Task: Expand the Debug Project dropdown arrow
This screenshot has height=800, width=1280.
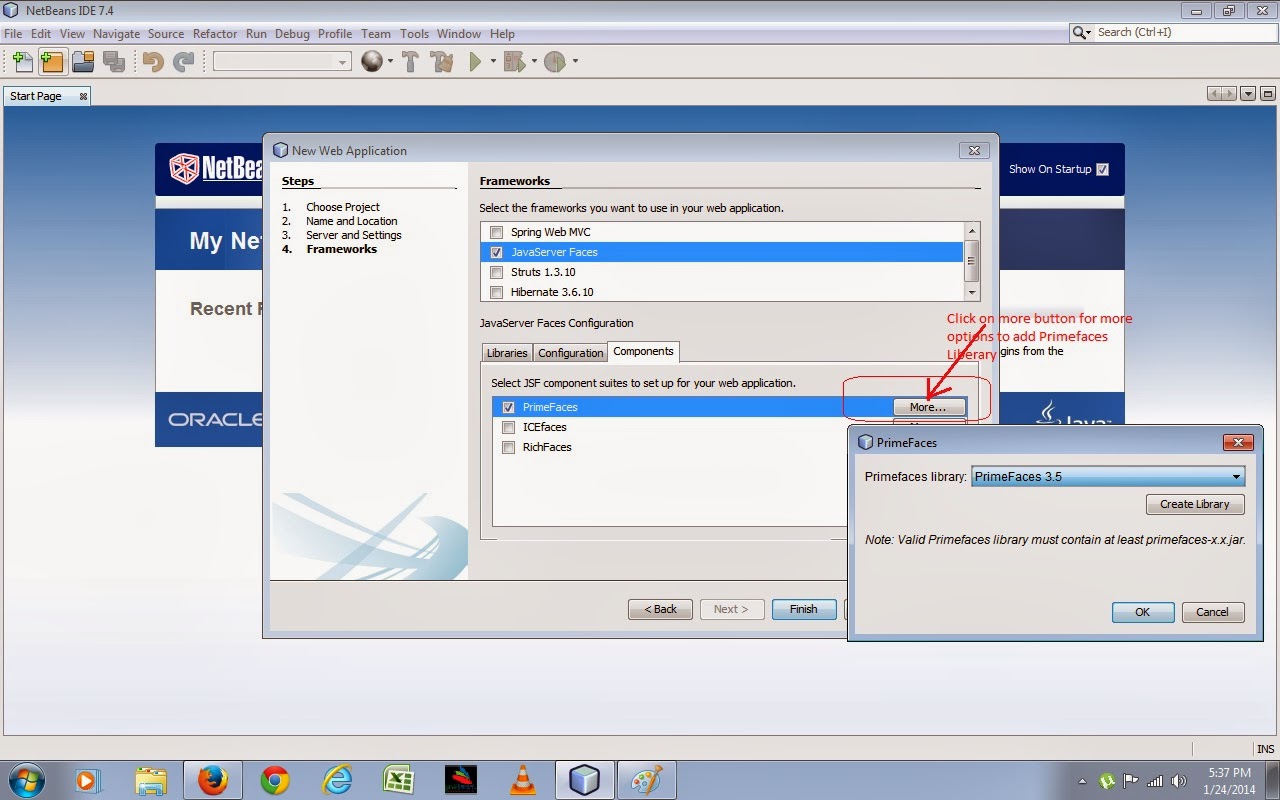Action: click(x=534, y=62)
